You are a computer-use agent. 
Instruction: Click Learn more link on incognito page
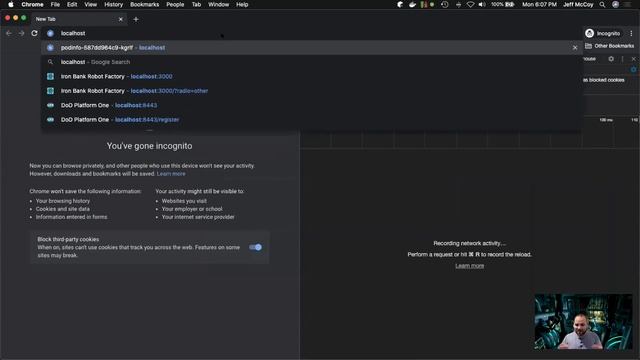(x=171, y=174)
